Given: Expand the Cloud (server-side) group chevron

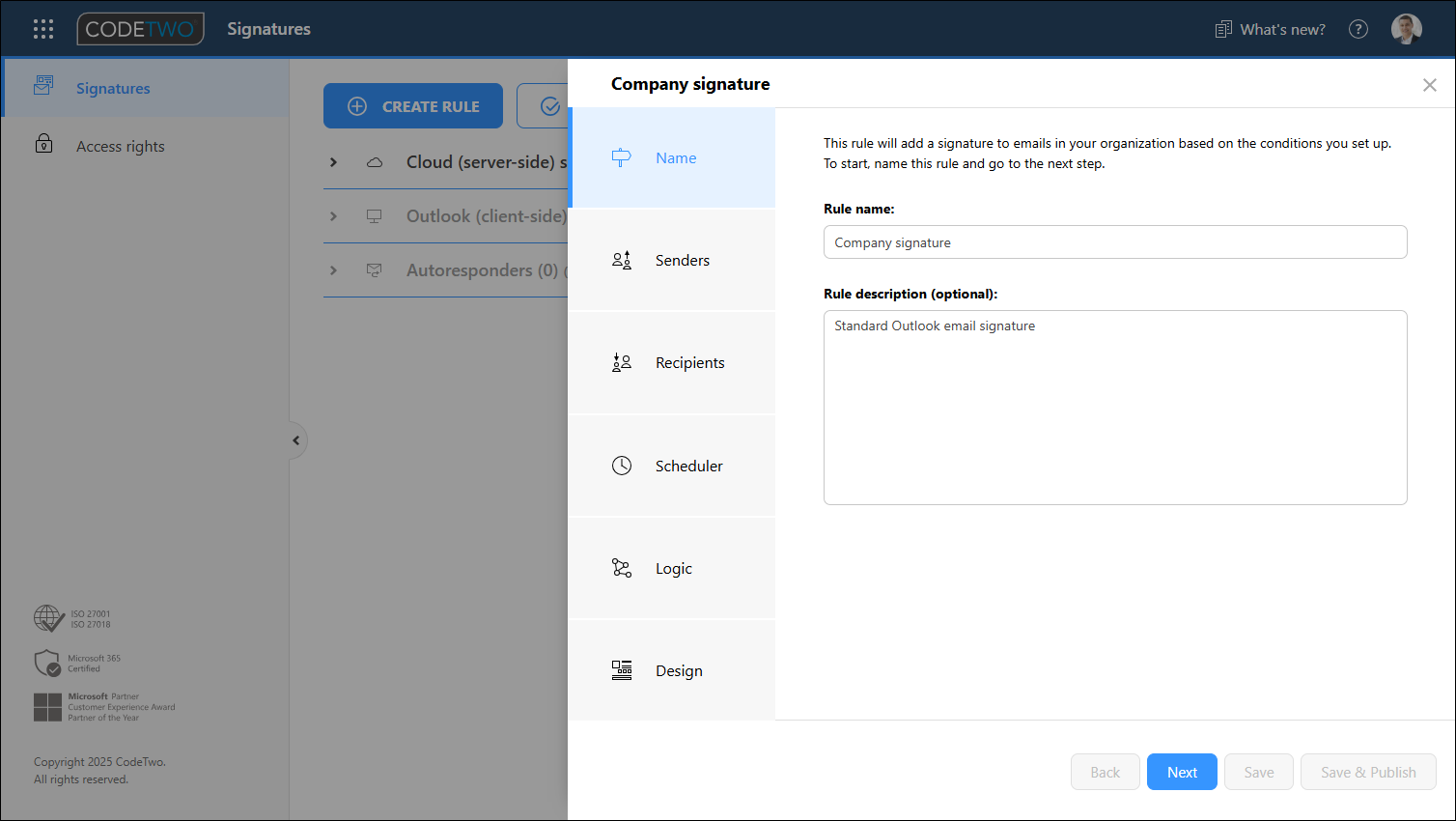Looking at the screenshot, I should (x=333, y=162).
